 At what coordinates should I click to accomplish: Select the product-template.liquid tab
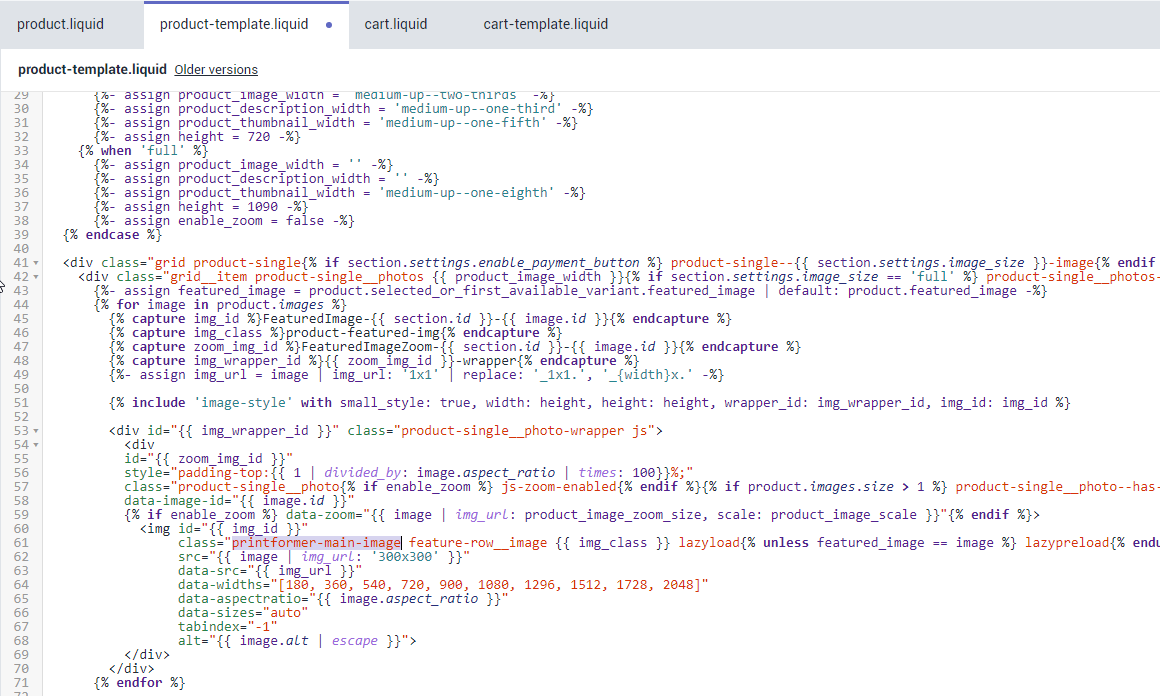coord(234,24)
